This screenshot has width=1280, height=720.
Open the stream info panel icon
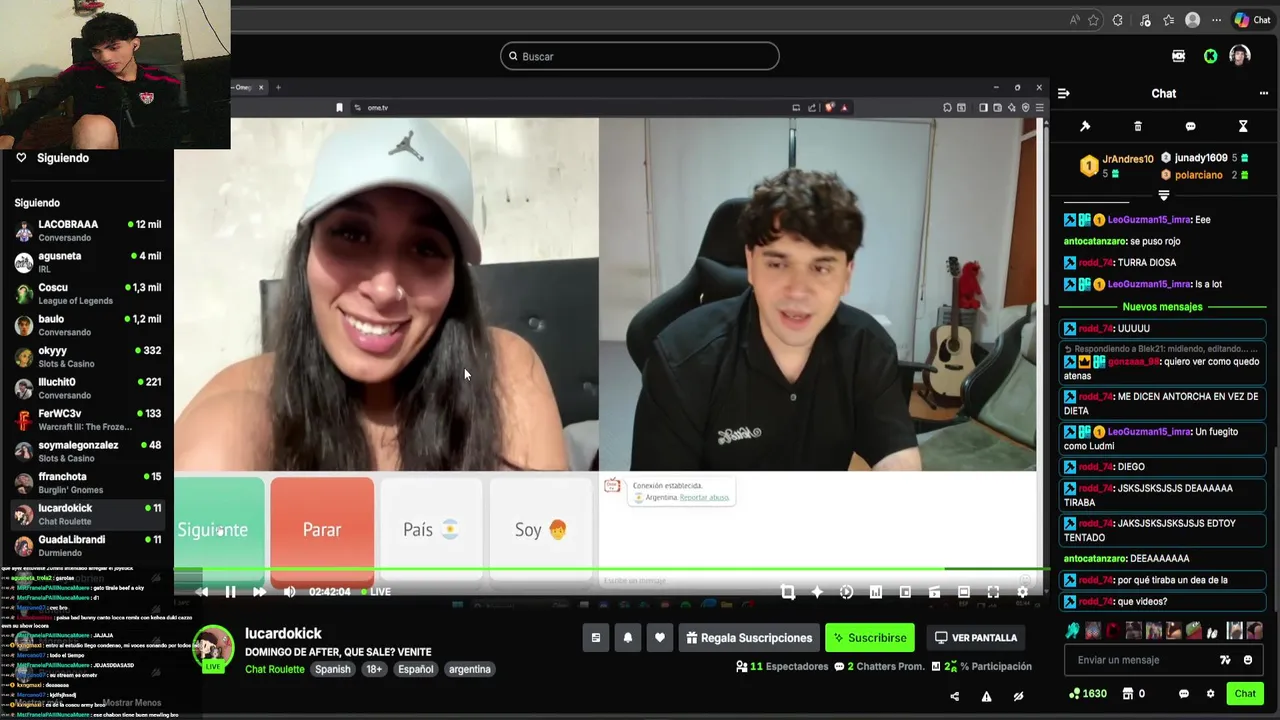pos(596,638)
